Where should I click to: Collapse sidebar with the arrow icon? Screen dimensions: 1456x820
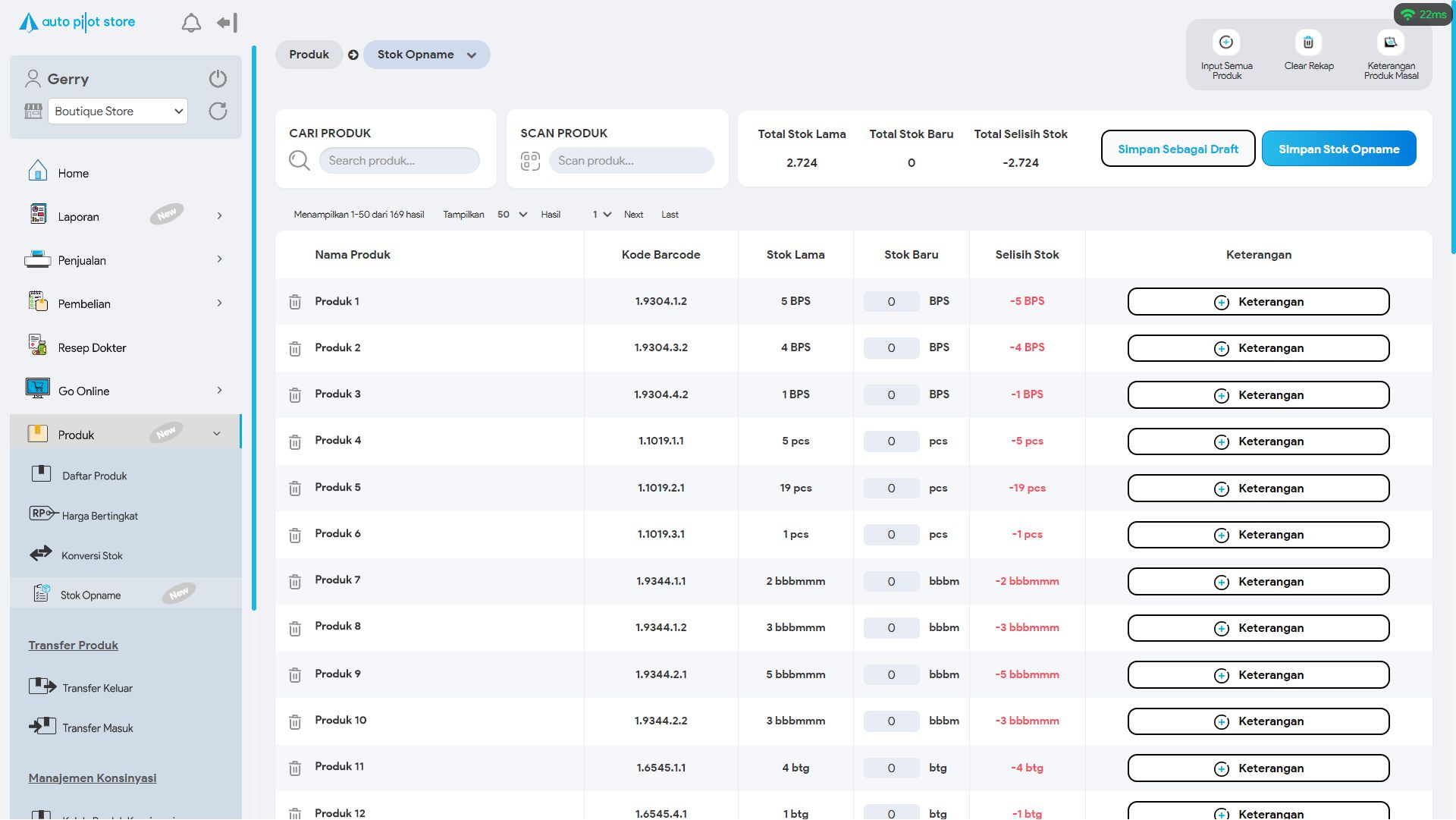227,23
